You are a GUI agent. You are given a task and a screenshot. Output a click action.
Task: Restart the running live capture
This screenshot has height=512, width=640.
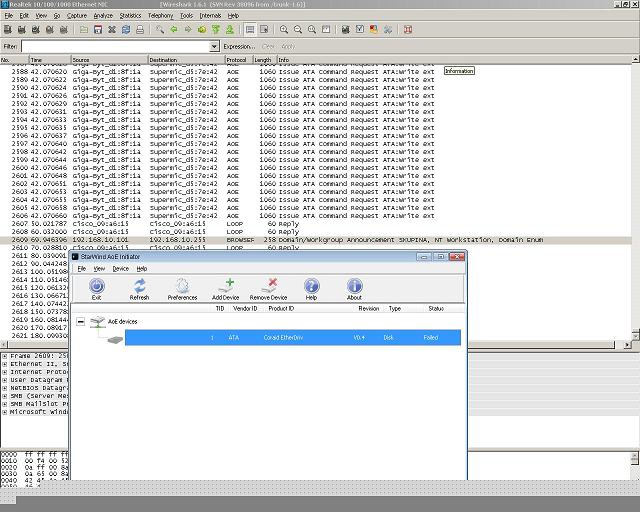click(63, 29)
